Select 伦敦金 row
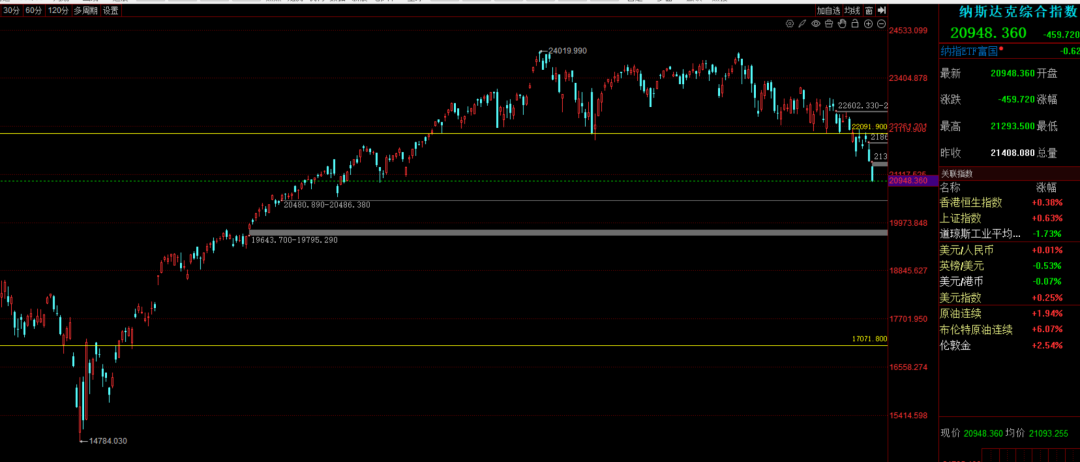1080x462 pixels. pyautogui.click(x=1010, y=345)
